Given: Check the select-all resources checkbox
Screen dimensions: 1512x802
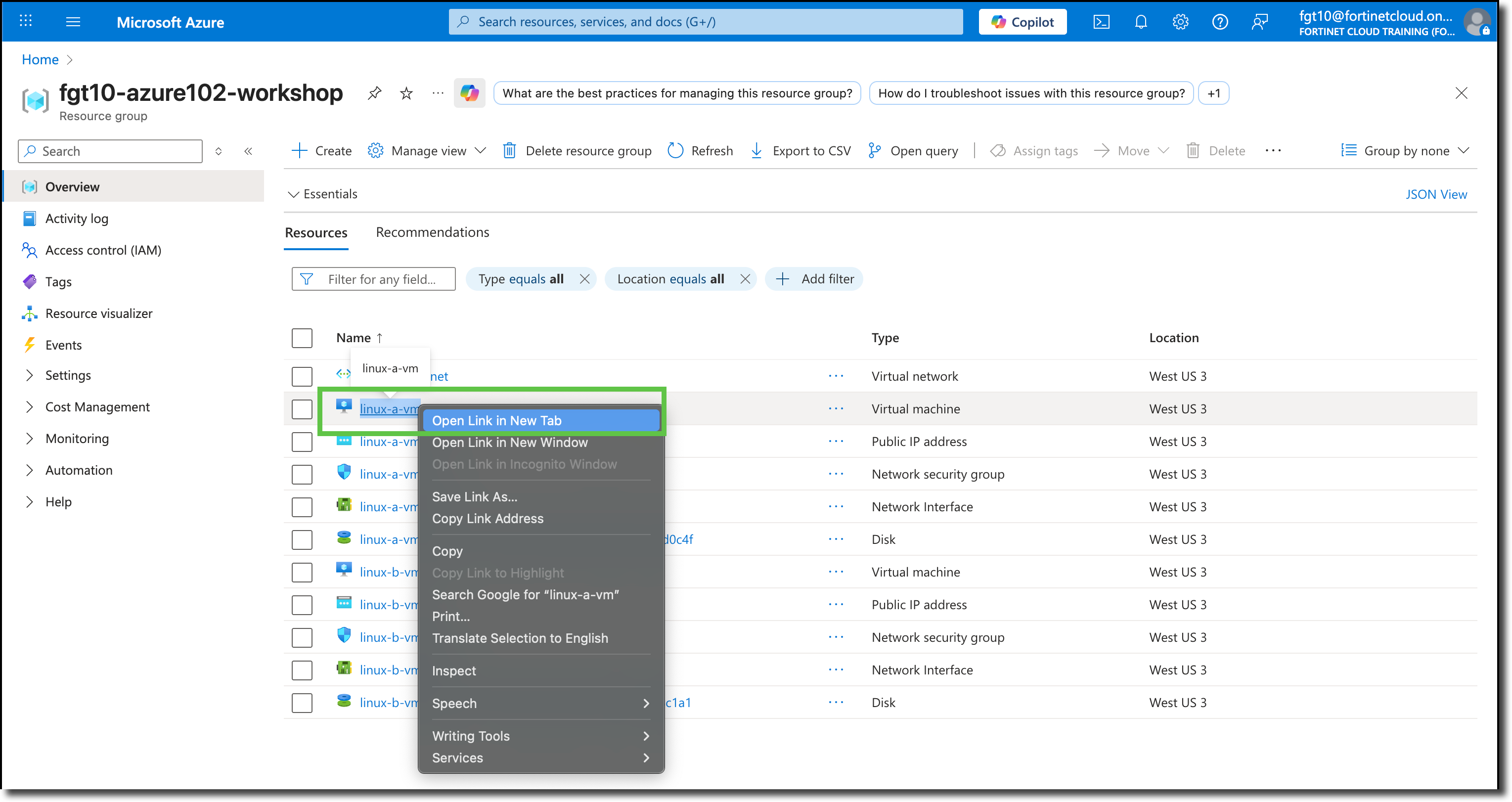Looking at the screenshot, I should 302,338.
